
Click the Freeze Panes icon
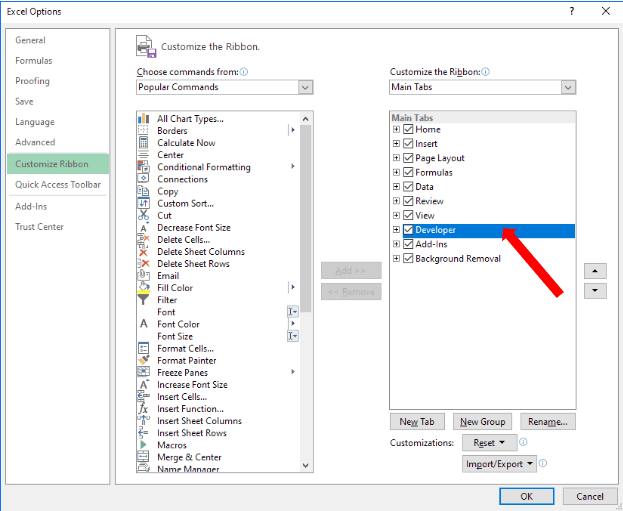click(x=143, y=372)
